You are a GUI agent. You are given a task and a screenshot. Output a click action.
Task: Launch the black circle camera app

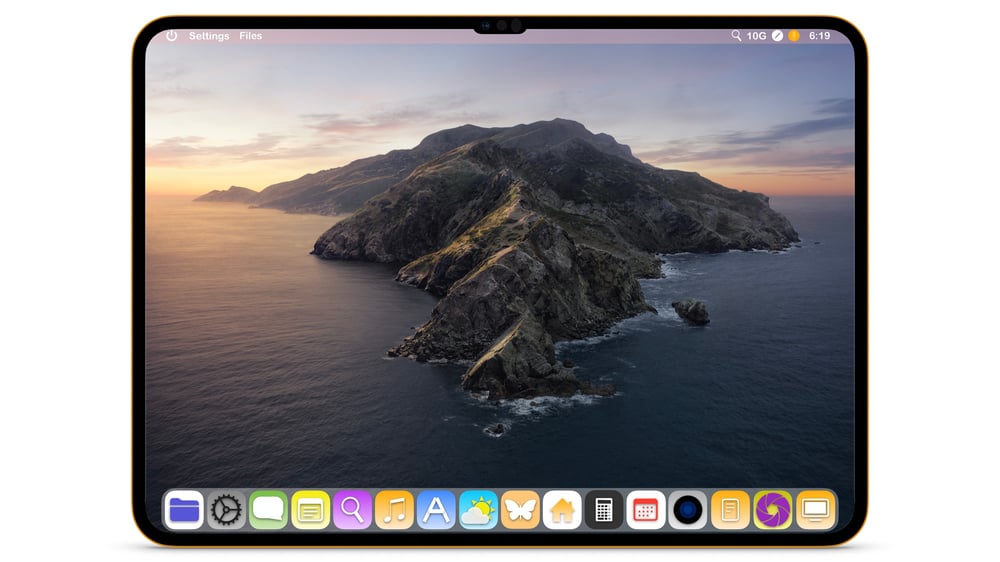688,510
